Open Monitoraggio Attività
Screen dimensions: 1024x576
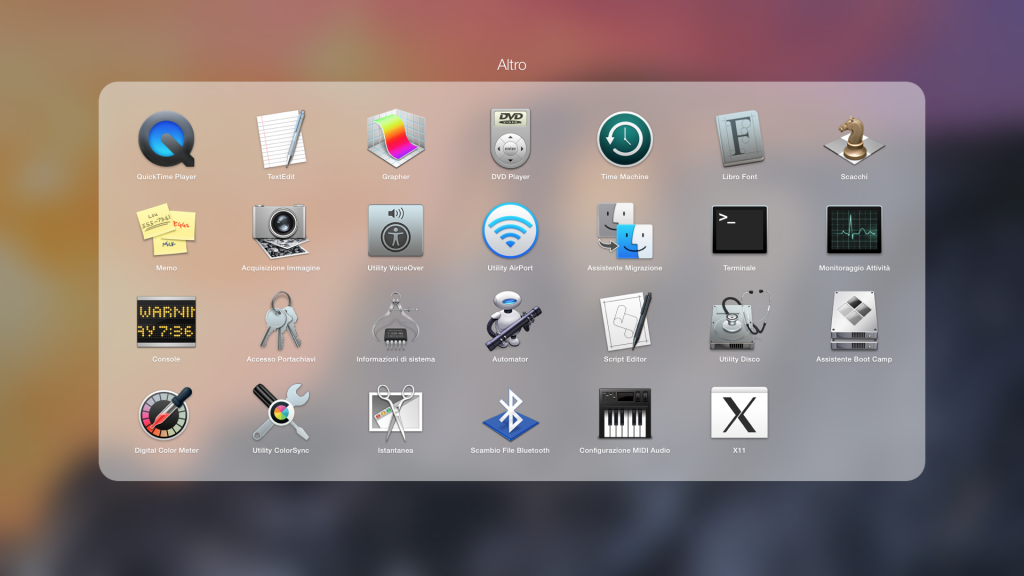tap(854, 230)
